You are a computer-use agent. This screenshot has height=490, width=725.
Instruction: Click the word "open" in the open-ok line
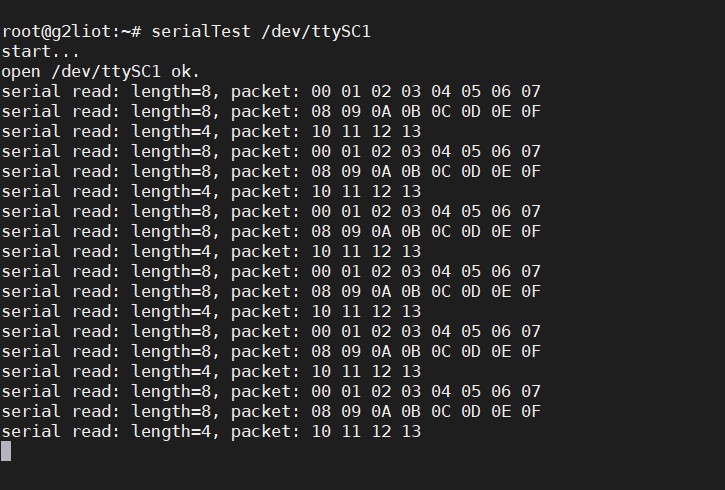coord(21,71)
